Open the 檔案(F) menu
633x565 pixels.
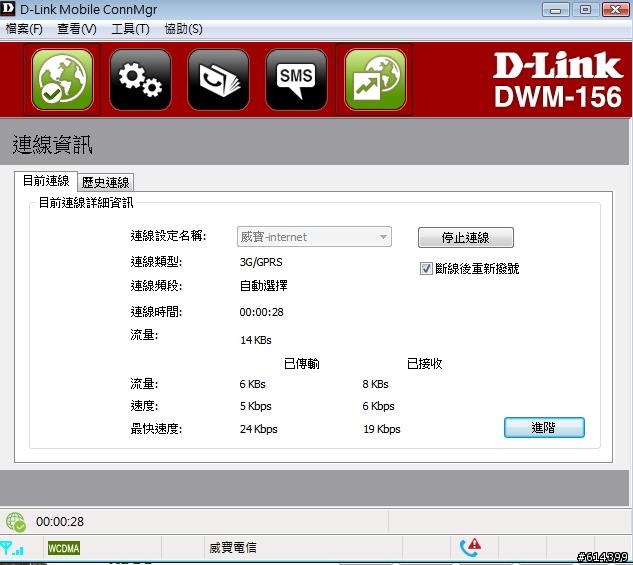tap(24, 29)
